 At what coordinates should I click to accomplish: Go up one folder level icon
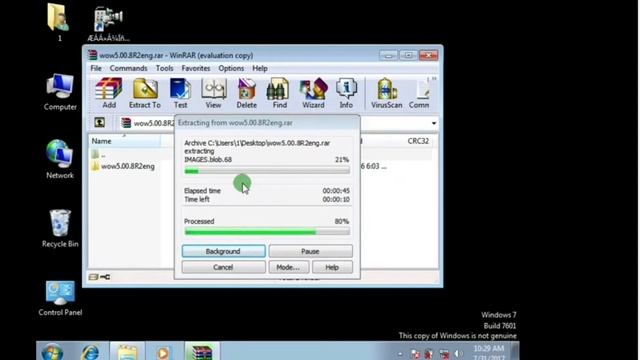100,122
